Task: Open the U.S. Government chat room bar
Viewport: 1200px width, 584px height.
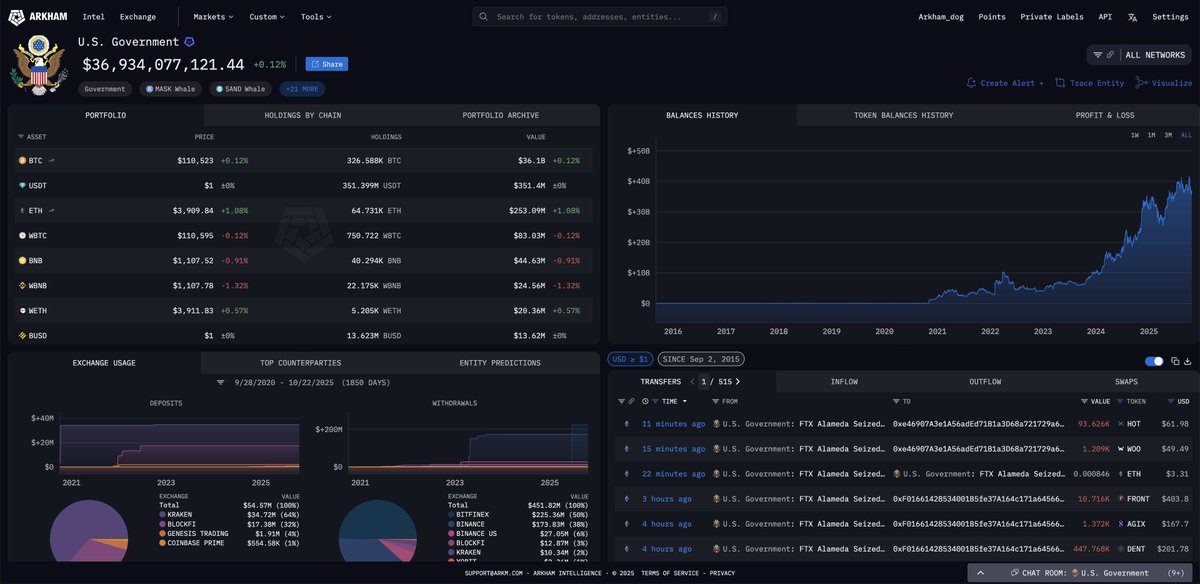Action: point(1082,573)
